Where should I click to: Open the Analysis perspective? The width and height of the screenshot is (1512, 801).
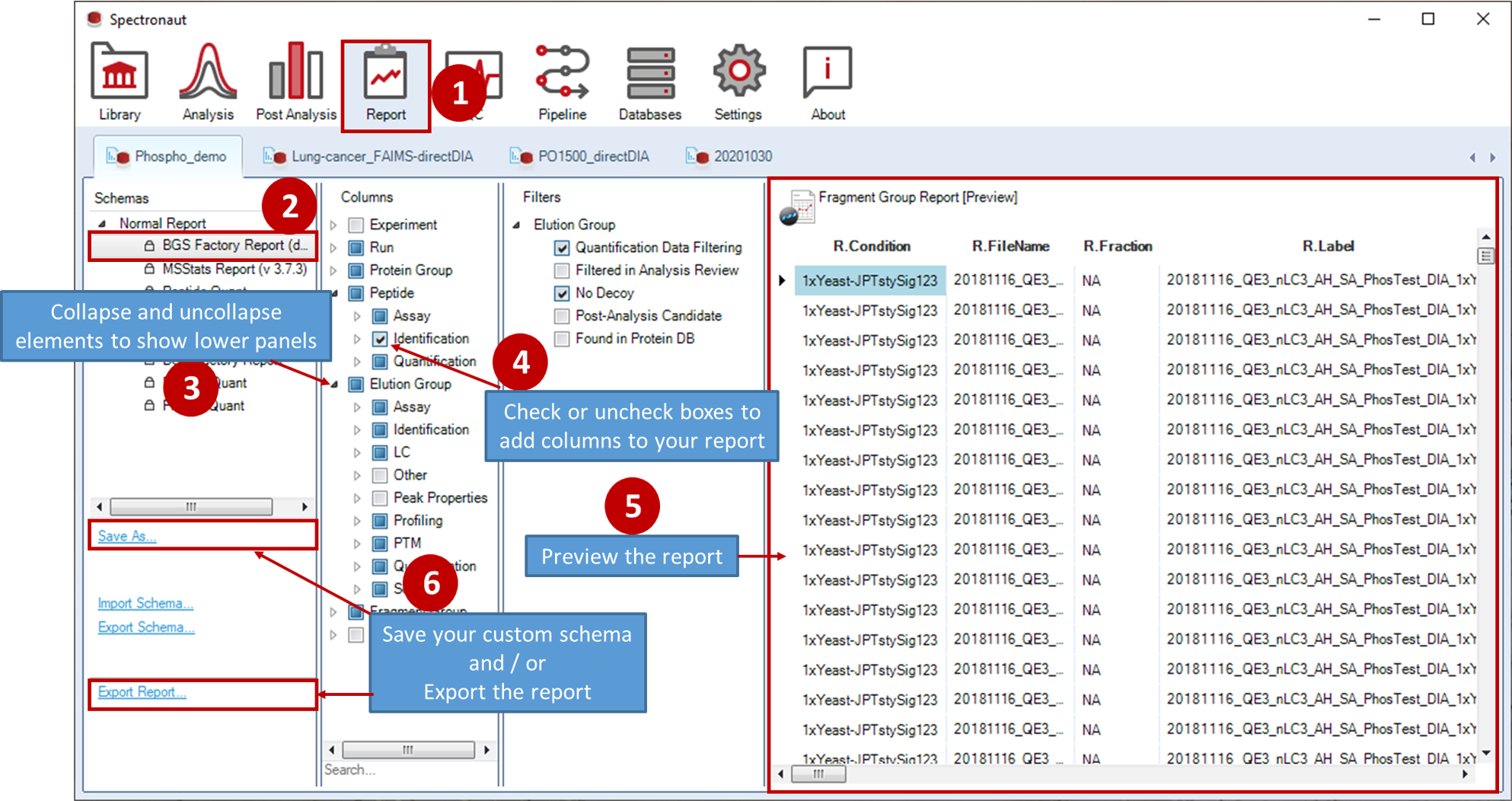coord(208,81)
